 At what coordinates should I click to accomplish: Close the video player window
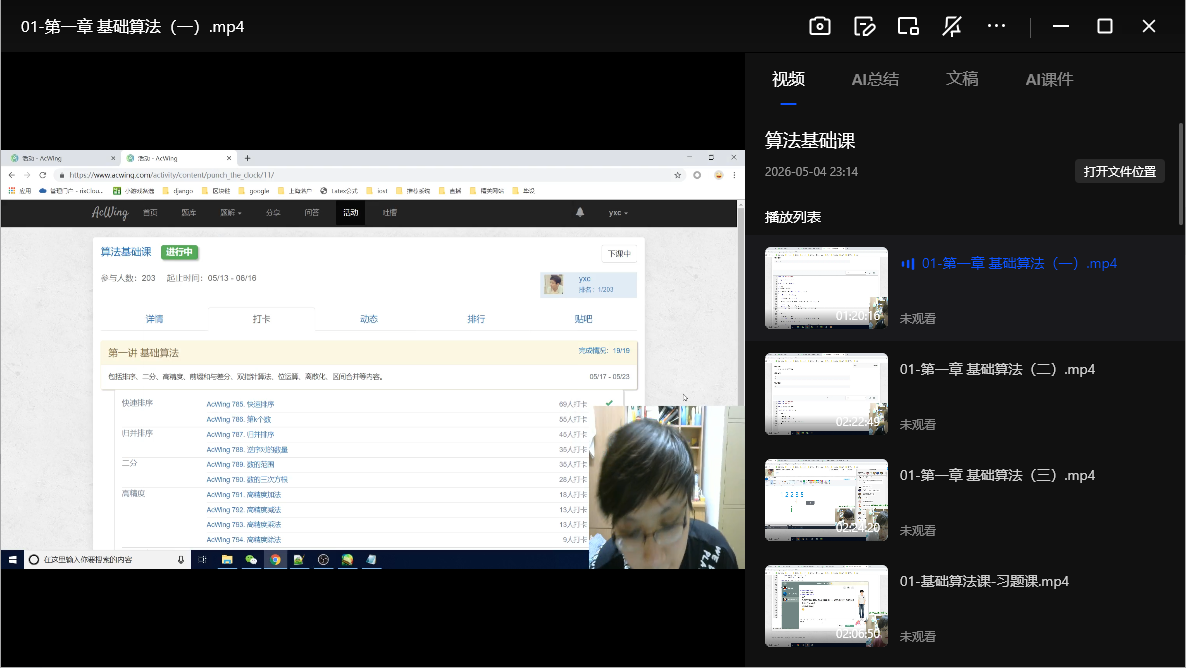coord(1149,26)
